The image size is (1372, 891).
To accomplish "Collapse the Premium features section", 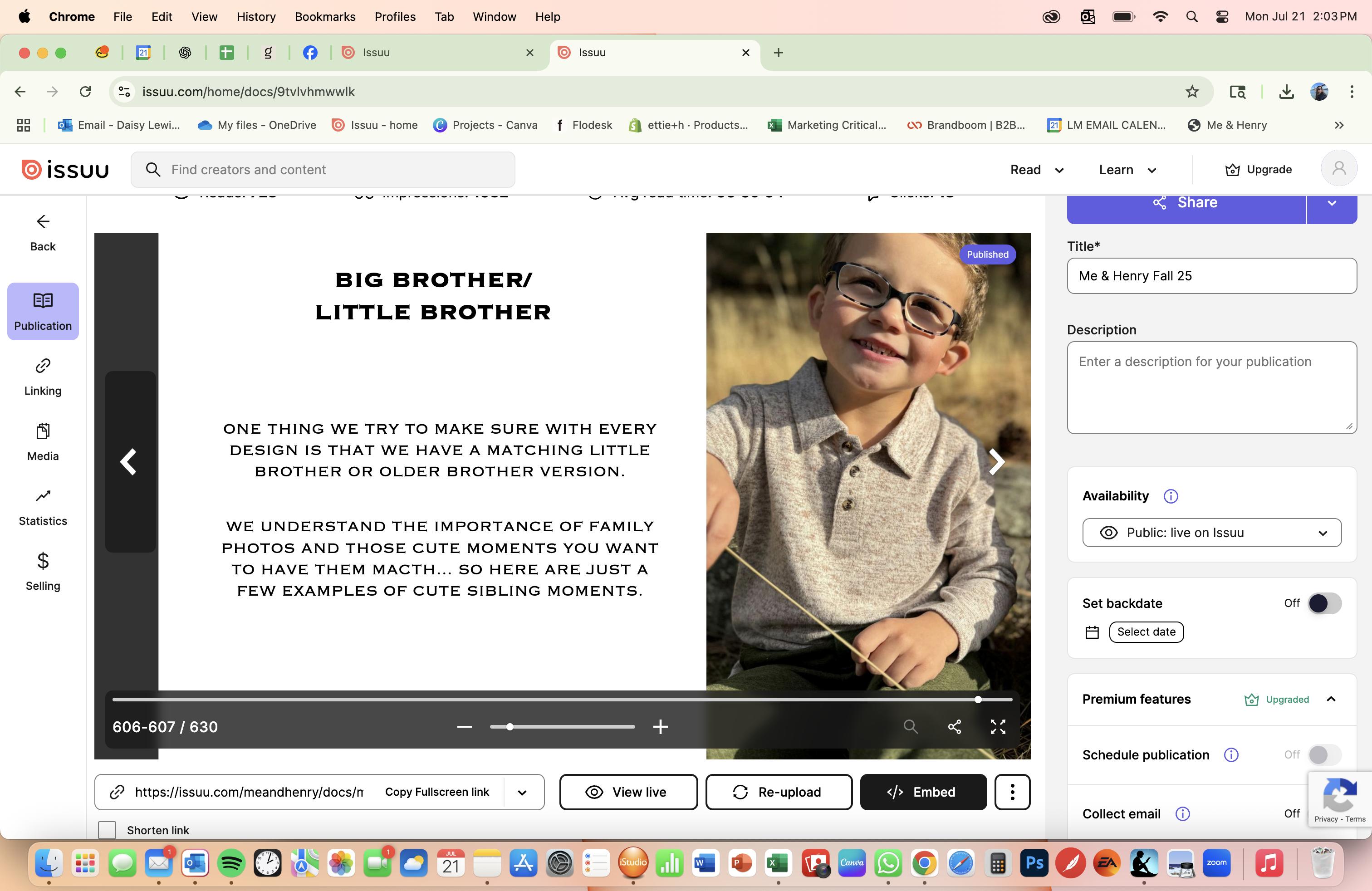I will click(1331, 699).
